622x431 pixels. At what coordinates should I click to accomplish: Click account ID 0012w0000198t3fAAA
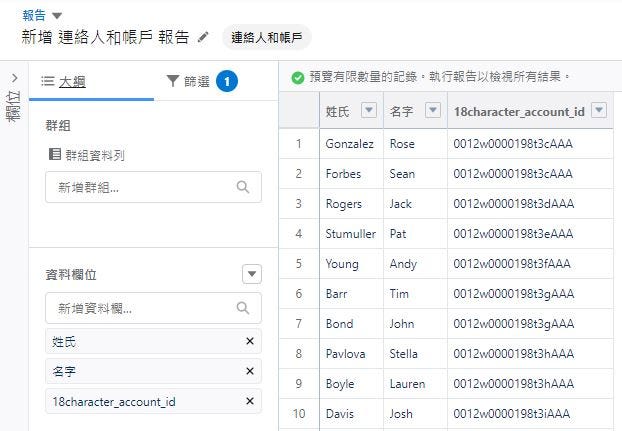pos(512,264)
